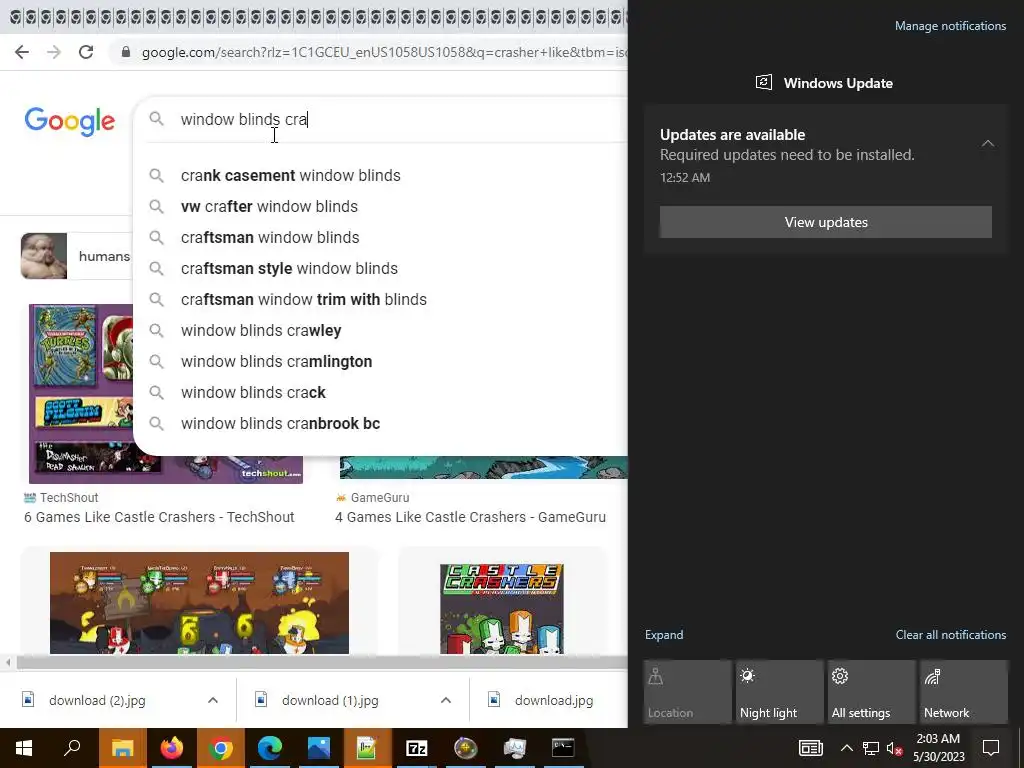Screen dimensions: 1024x768
Task: Toggle the Location quick action
Action: 688,692
